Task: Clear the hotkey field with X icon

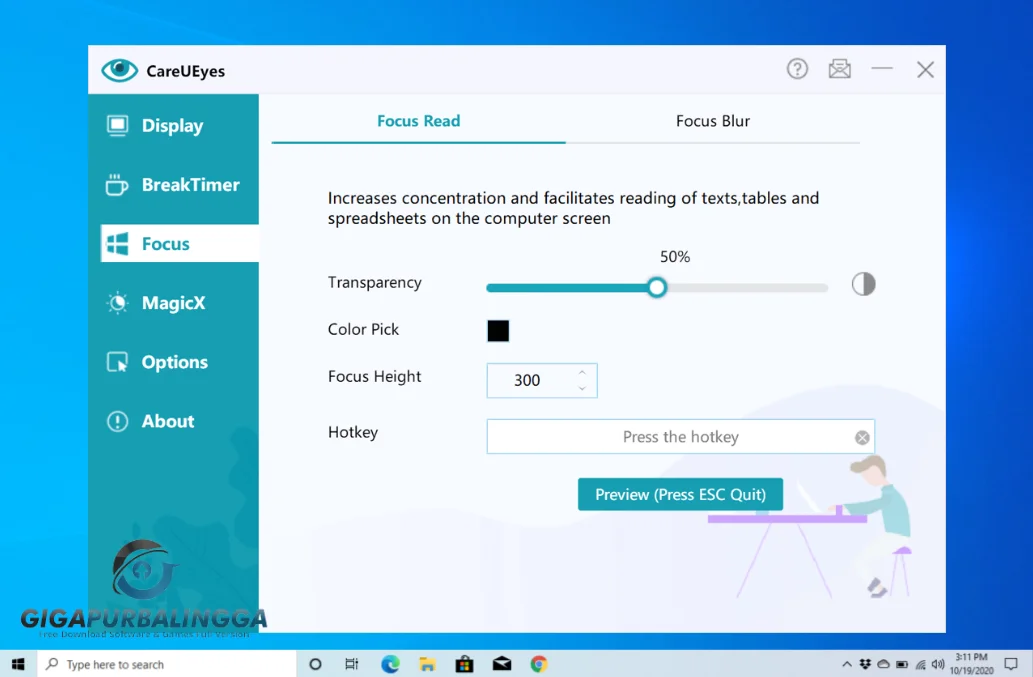Action: point(862,438)
